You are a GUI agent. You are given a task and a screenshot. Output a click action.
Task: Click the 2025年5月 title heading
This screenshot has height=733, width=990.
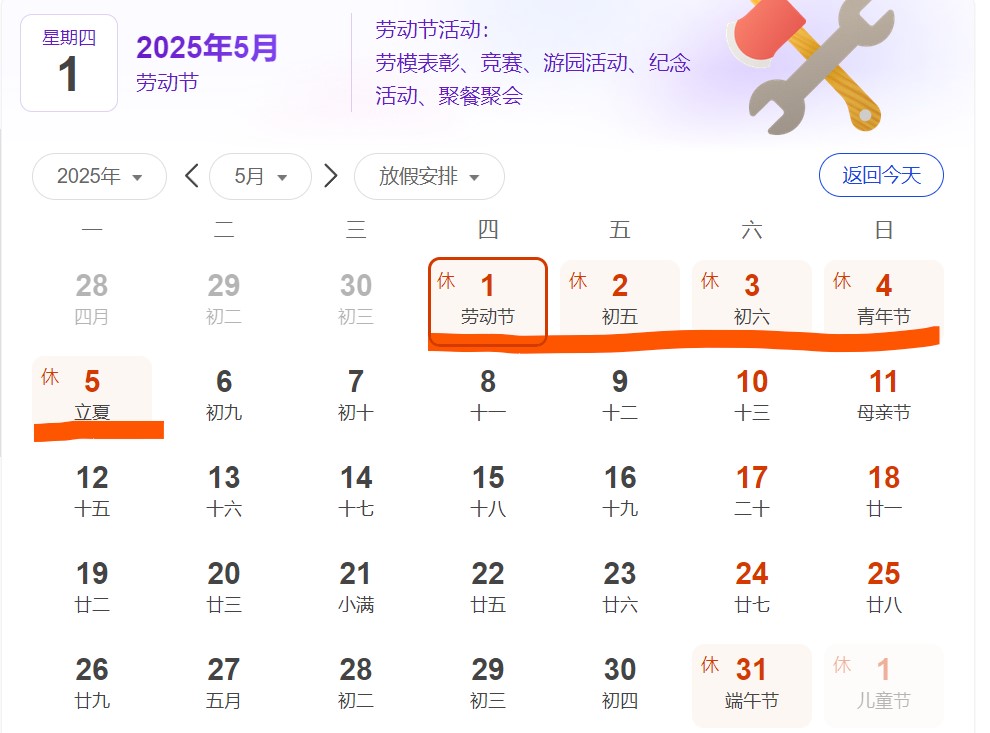pos(207,47)
